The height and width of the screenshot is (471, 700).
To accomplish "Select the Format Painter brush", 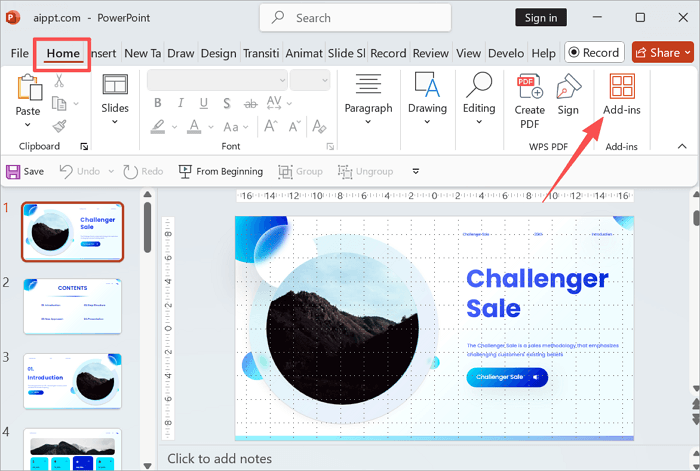I will pyautogui.click(x=59, y=126).
